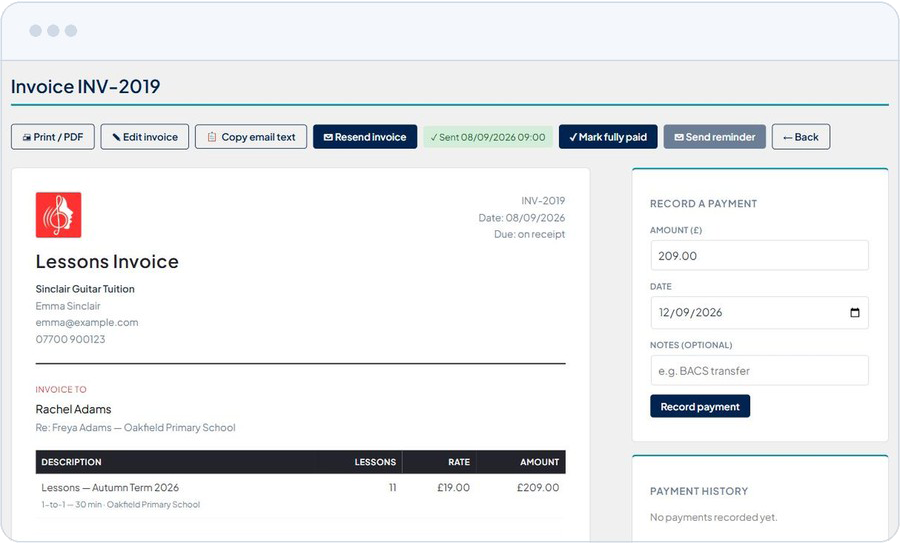The image size is (900, 544).
Task: Click No payments recorded yet message
Action: click(x=713, y=517)
